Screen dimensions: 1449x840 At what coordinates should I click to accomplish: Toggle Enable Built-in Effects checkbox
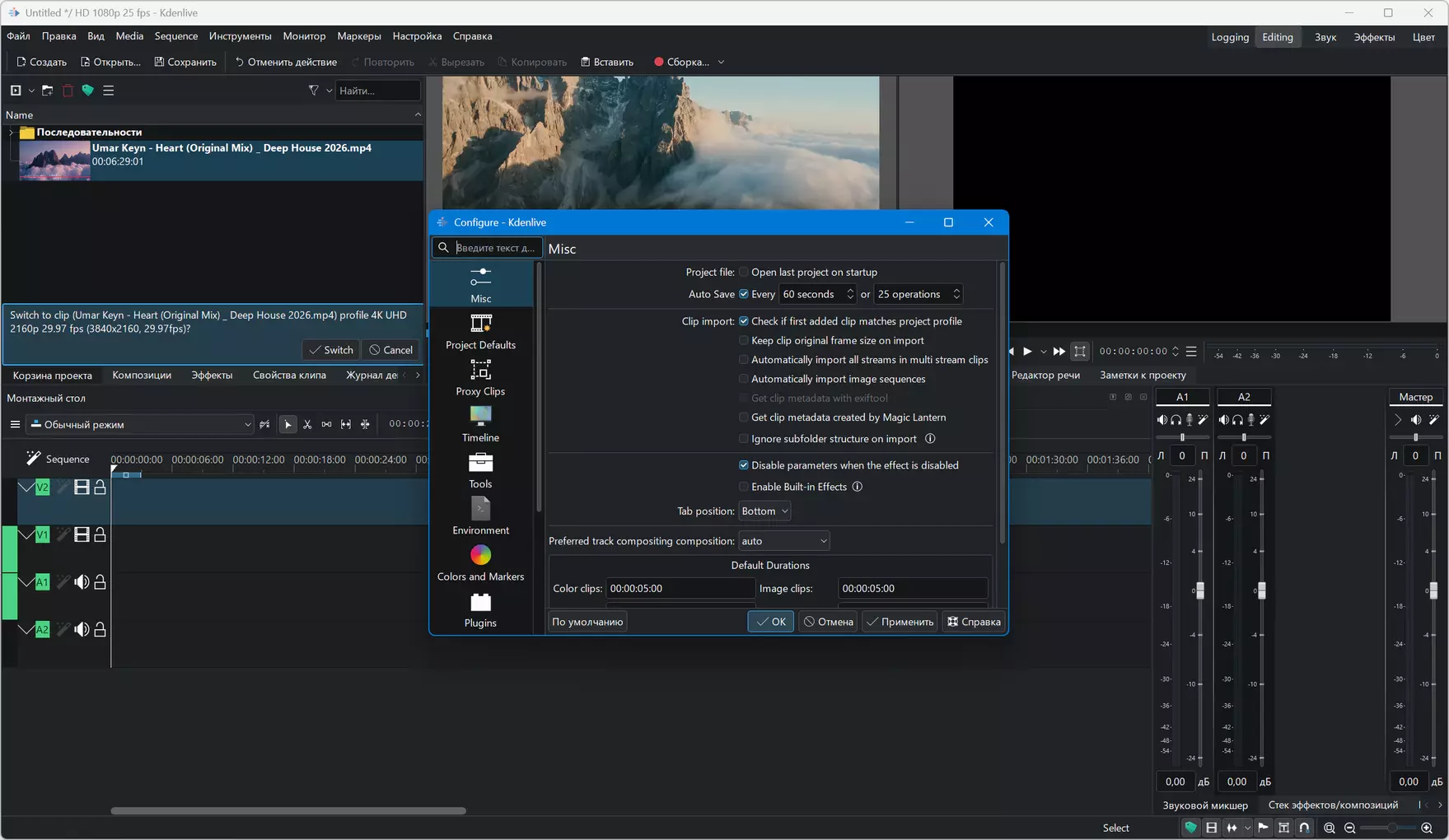coord(744,488)
